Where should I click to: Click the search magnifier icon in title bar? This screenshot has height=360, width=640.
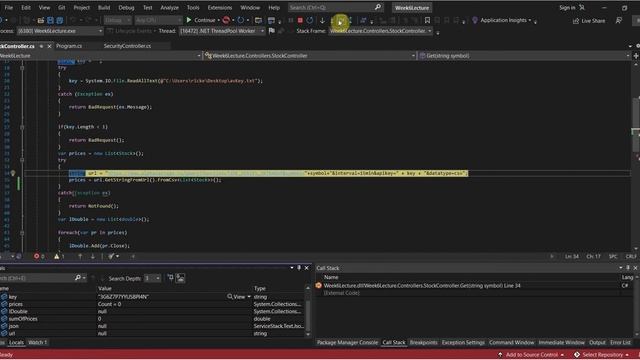[x=378, y=7]
